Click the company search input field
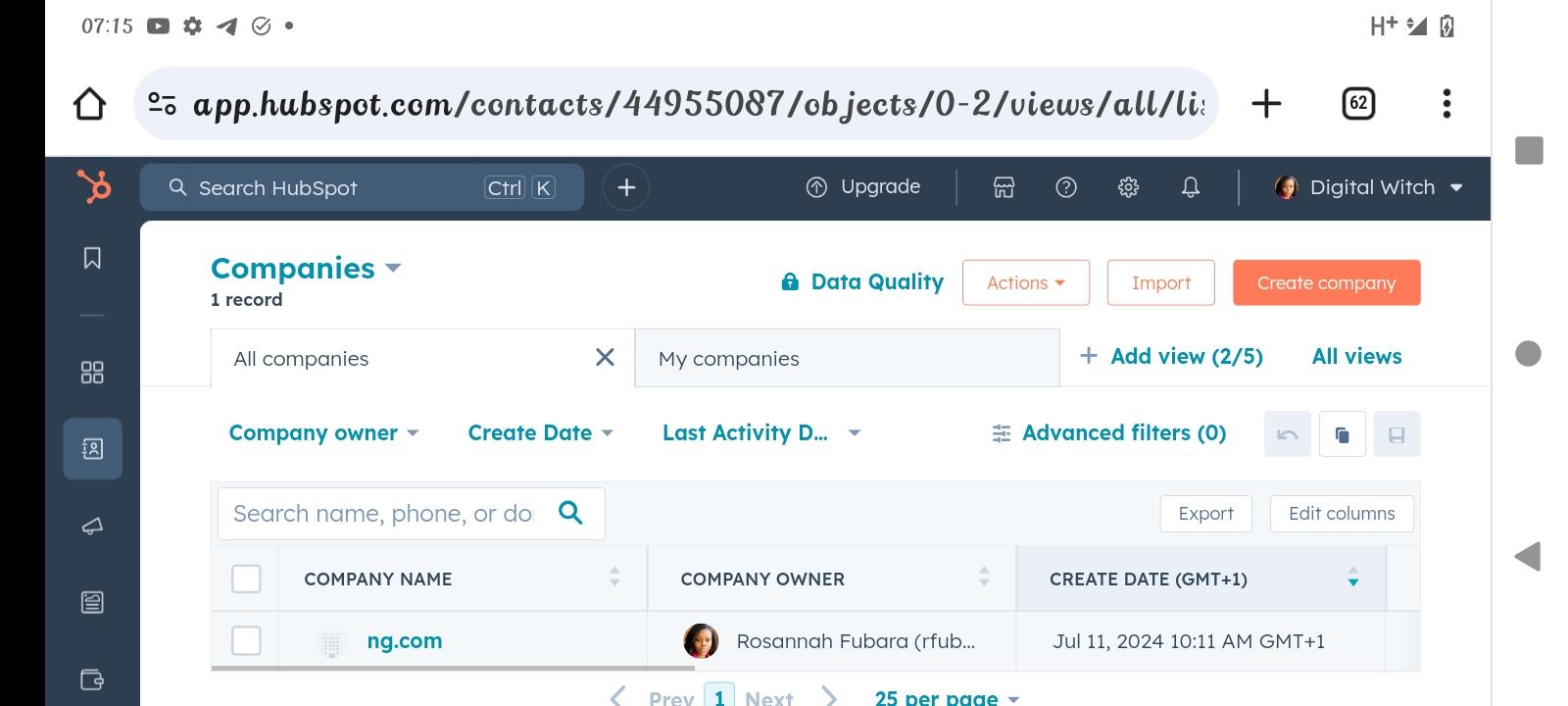 coord(384,514)
